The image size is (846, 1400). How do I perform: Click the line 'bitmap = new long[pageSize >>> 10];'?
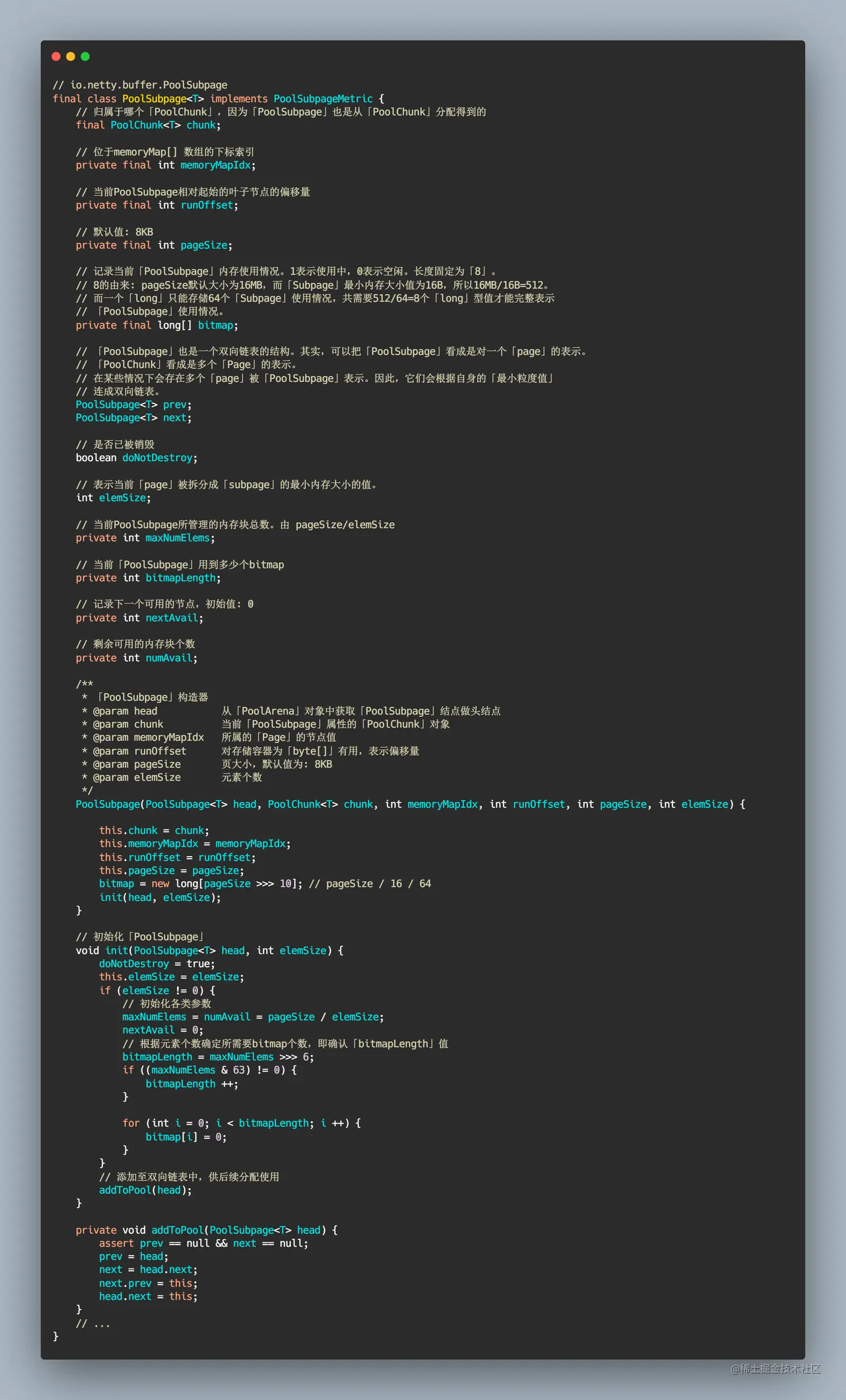point(201,884)
